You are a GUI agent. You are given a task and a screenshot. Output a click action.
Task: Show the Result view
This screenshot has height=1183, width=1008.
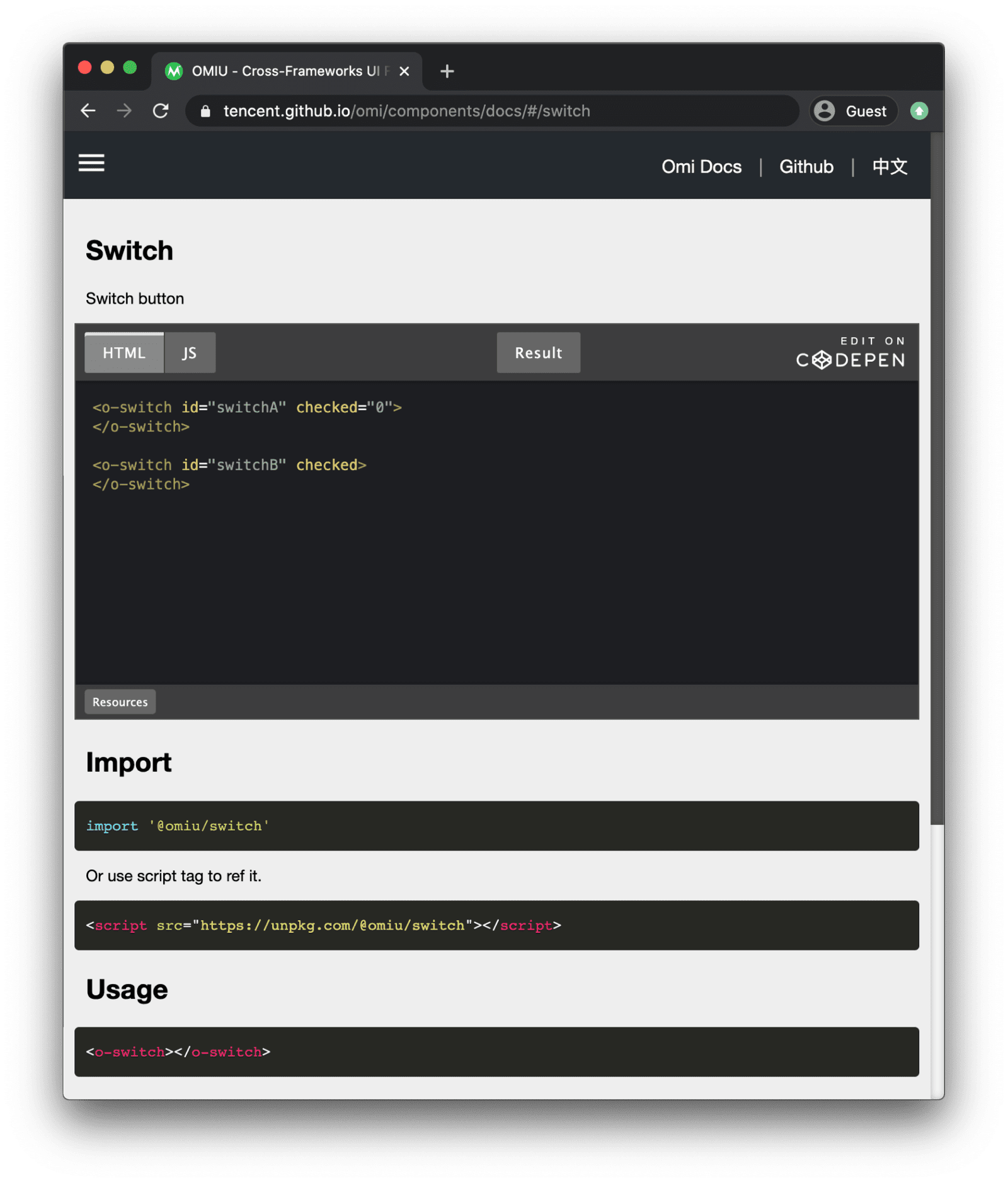pyautogui.click(x=537, y=353)
